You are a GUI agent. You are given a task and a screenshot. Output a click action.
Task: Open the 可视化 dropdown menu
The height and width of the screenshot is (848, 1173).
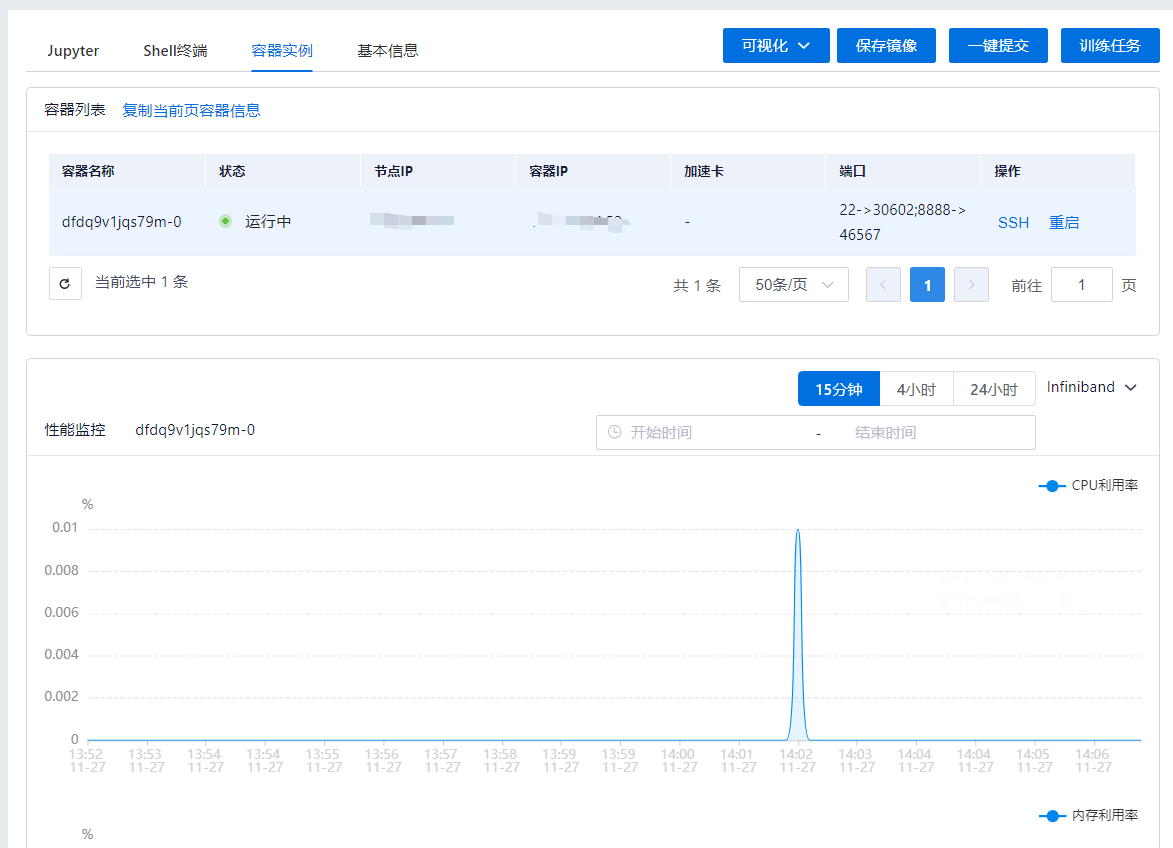[x=775, y=46]
